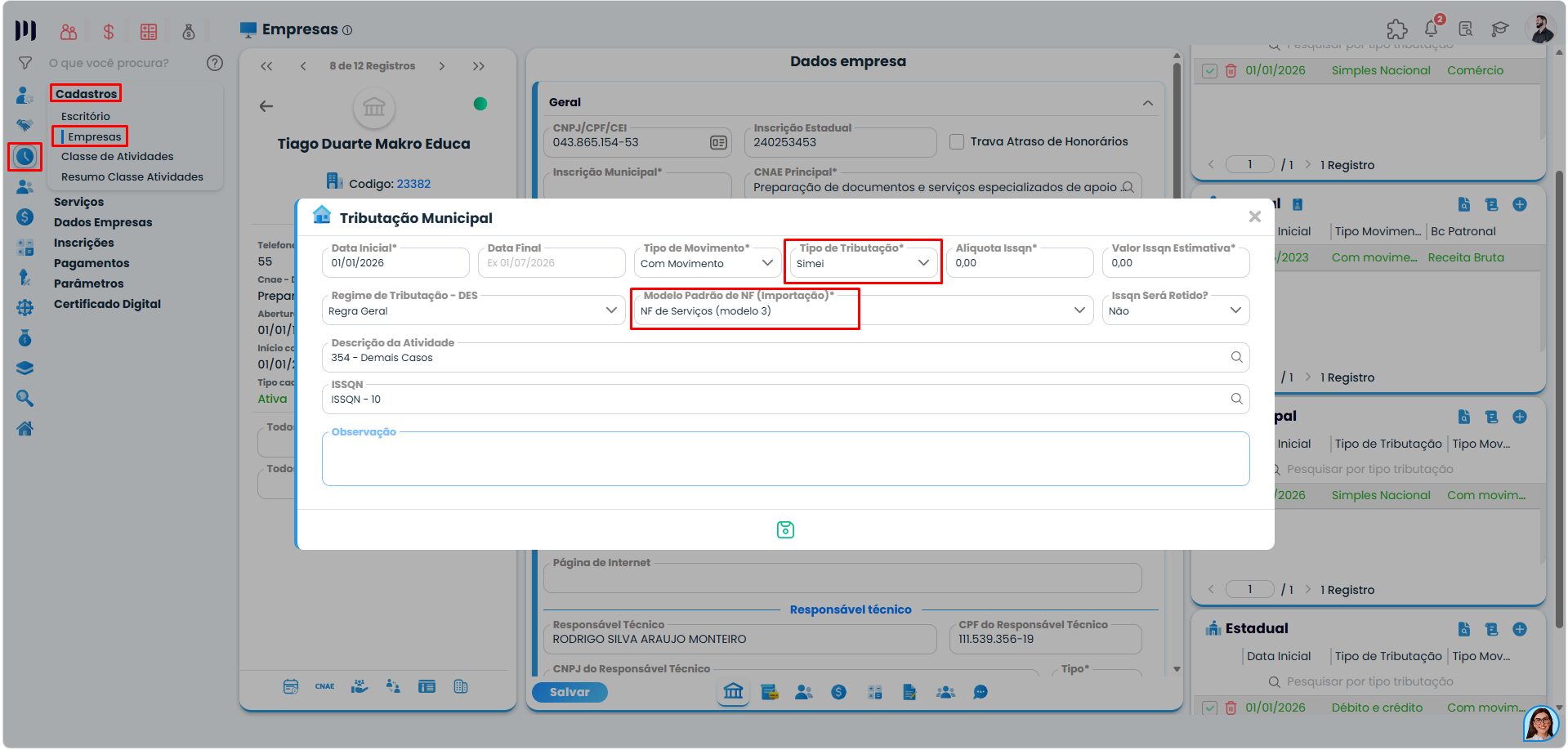Image resolution: width=1568 pixels, height=750 pixels.
Task: Click the save icon in Tributação Municipal dialog
Action: click(x=785, y=530)
